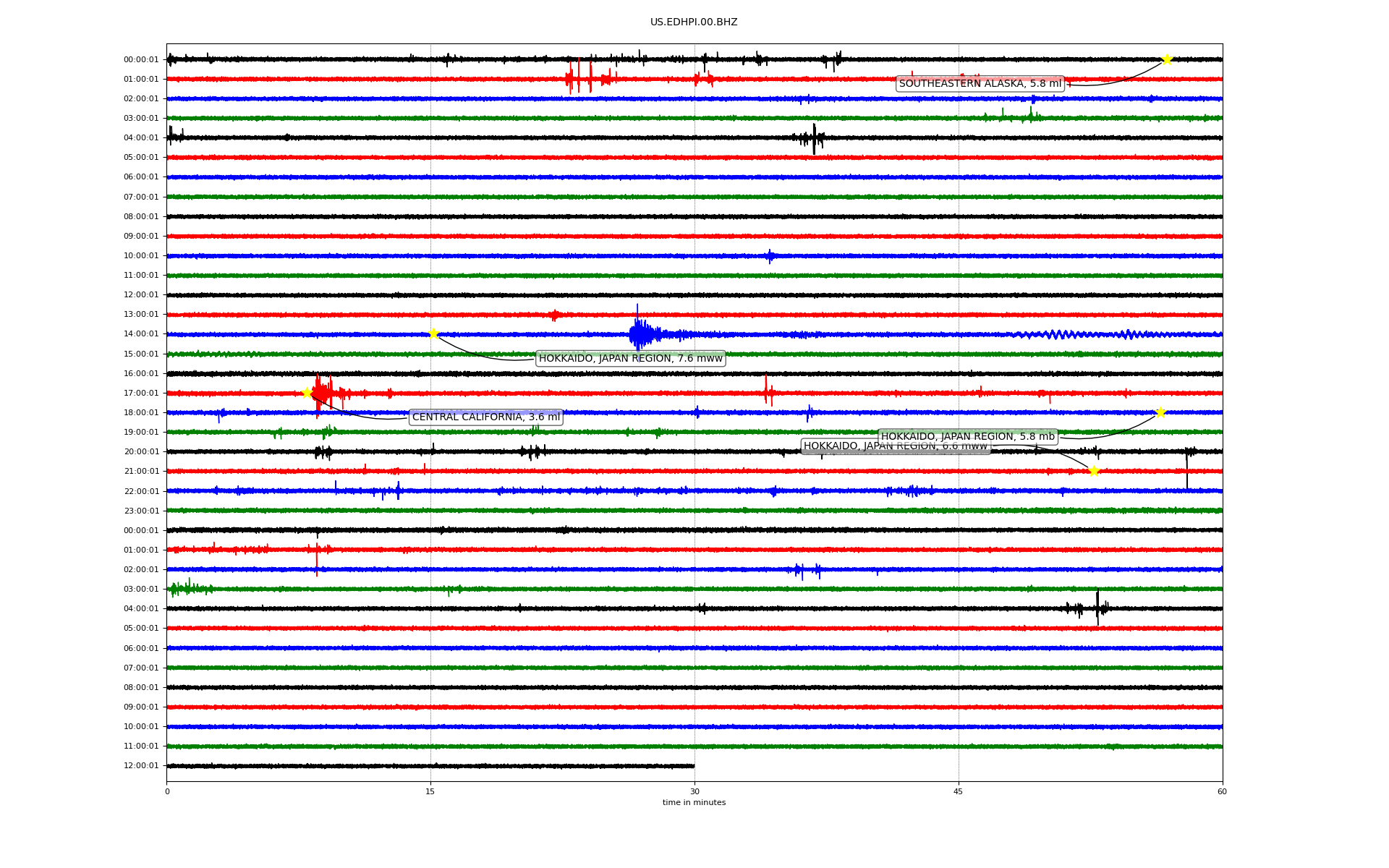This screenshot has height=868, width=1389.
Task: Click the SOUTHEASTERN ALASKA, 5.8 ml label
Action: [980, 83]
